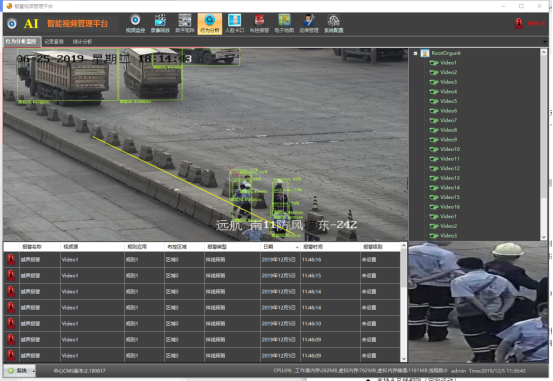Click the alarm icon of the 11:46:16 row
Viewport: 553px width, 381px height.
(x=11, y=260)
